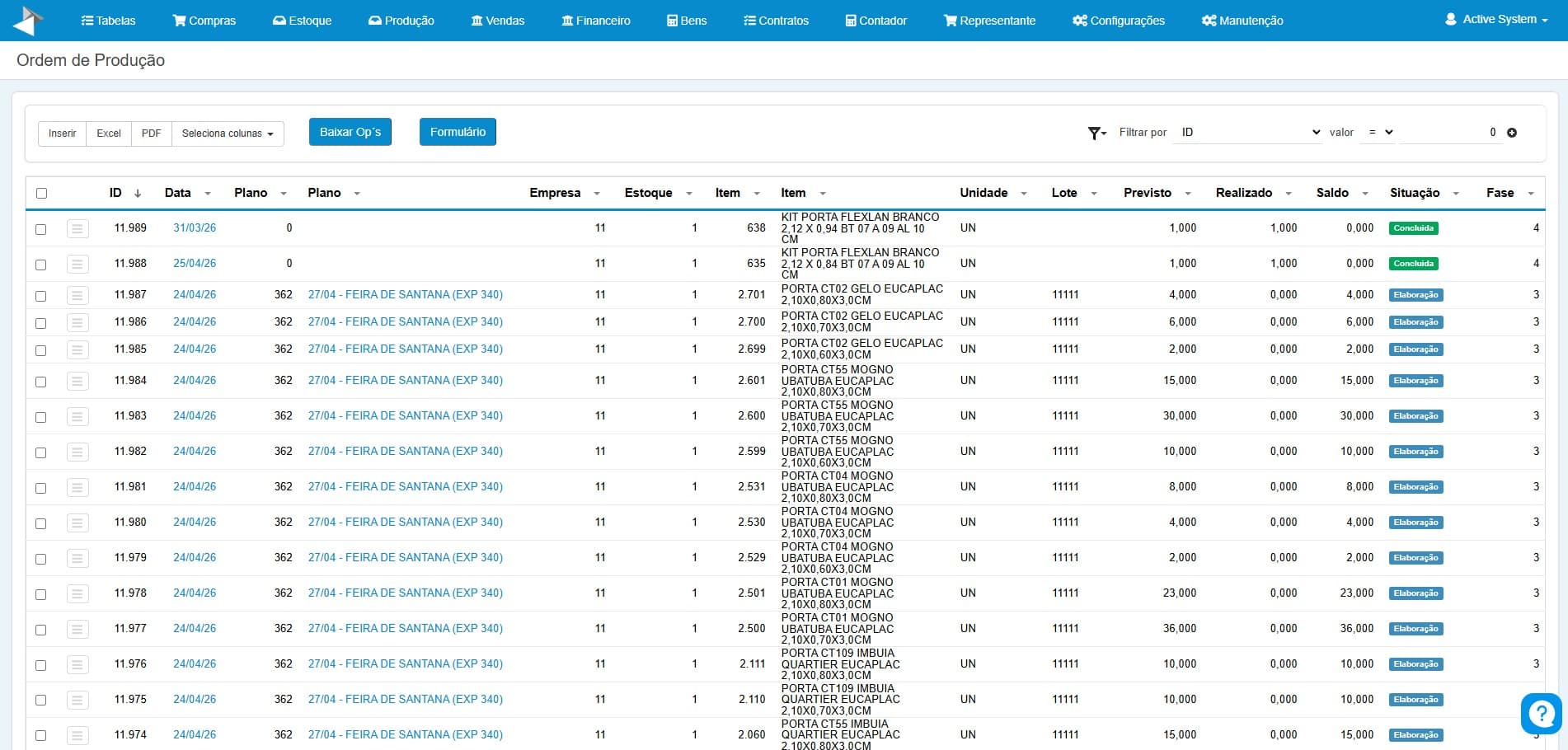Open the Estoque menu in navbar
This screenshot has height=750, width=1568.
[303, 21]
